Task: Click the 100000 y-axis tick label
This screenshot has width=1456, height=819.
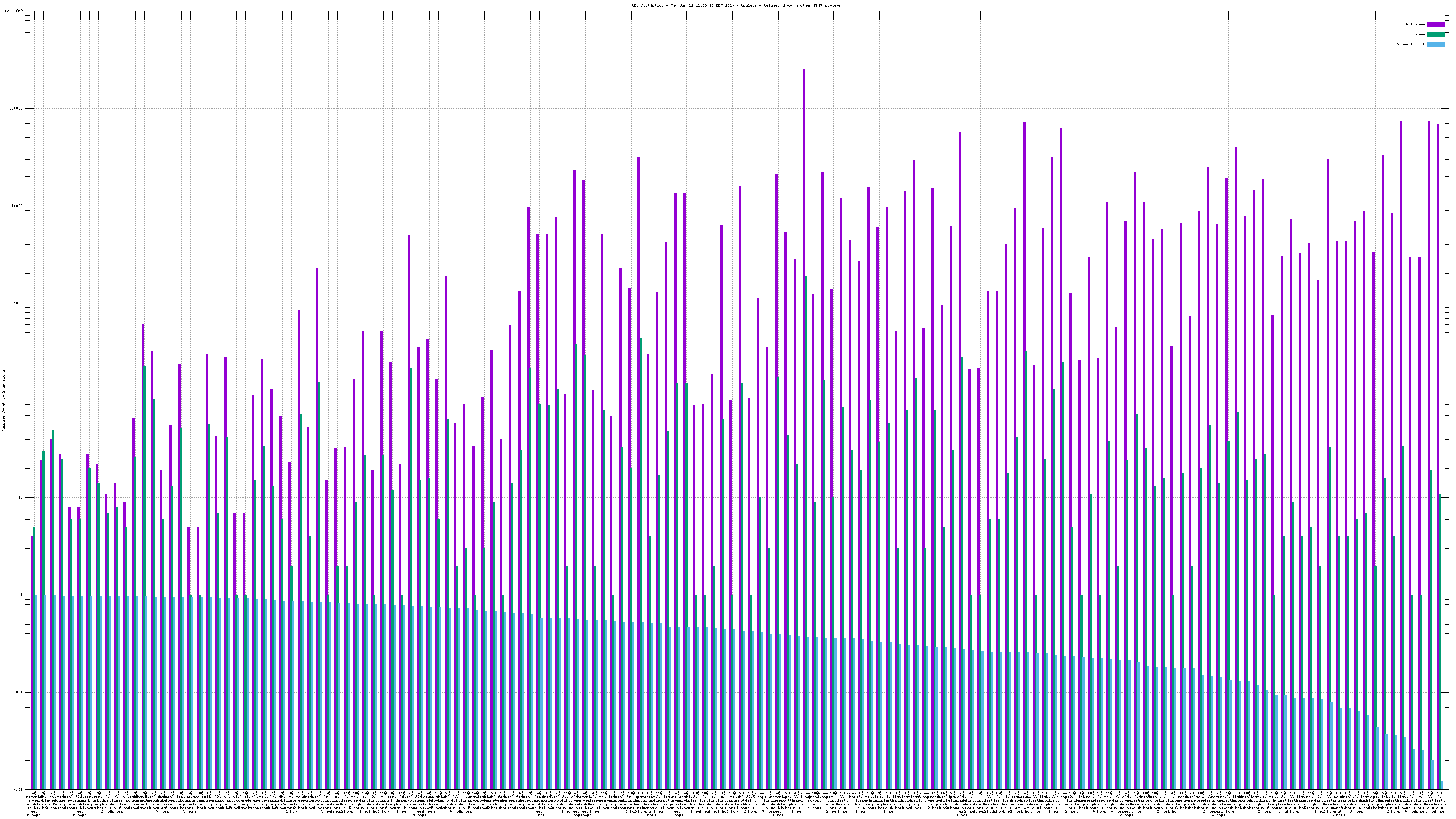Action: (17, 109)
